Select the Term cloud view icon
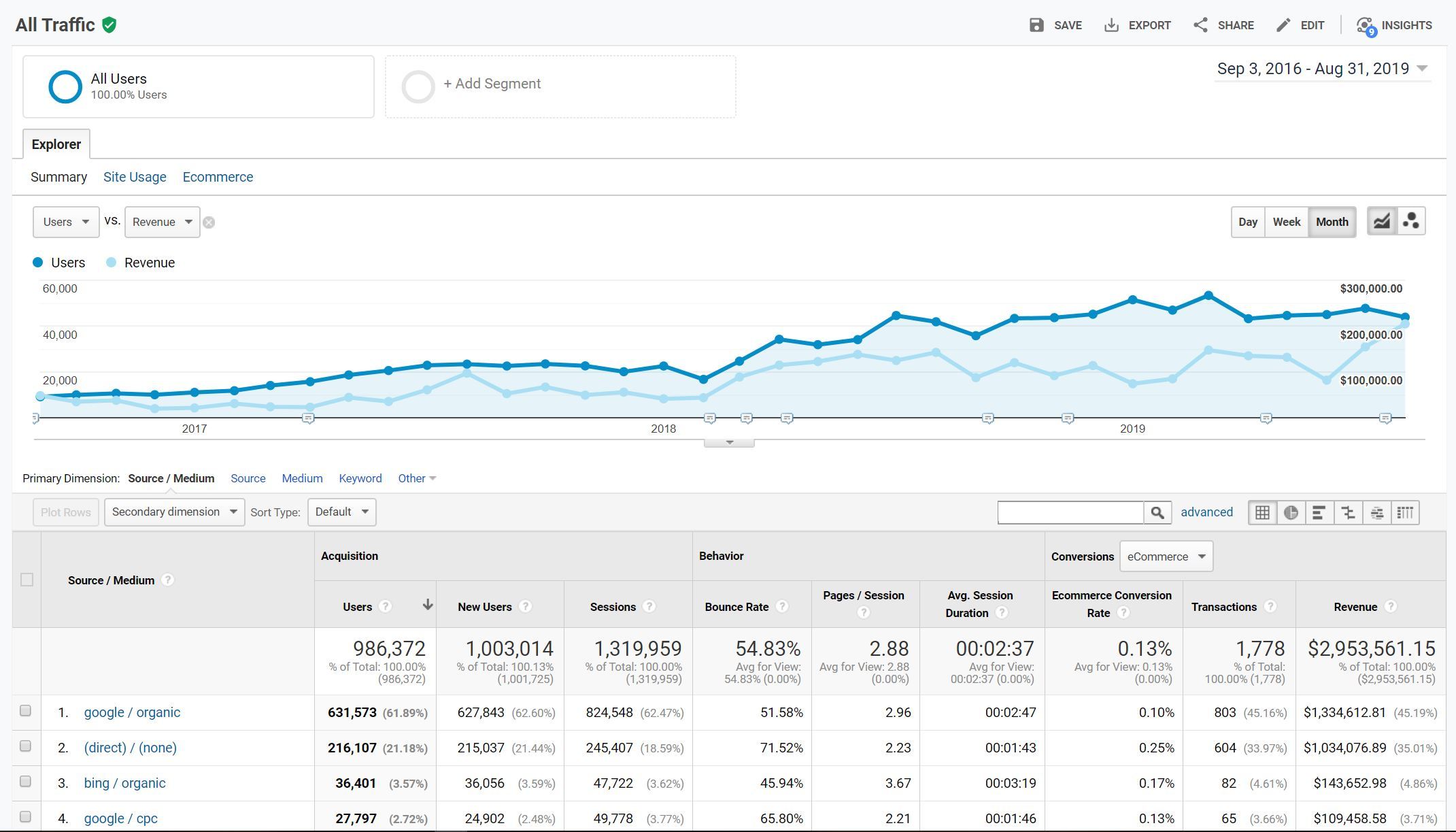 [x=1376, y=512]
